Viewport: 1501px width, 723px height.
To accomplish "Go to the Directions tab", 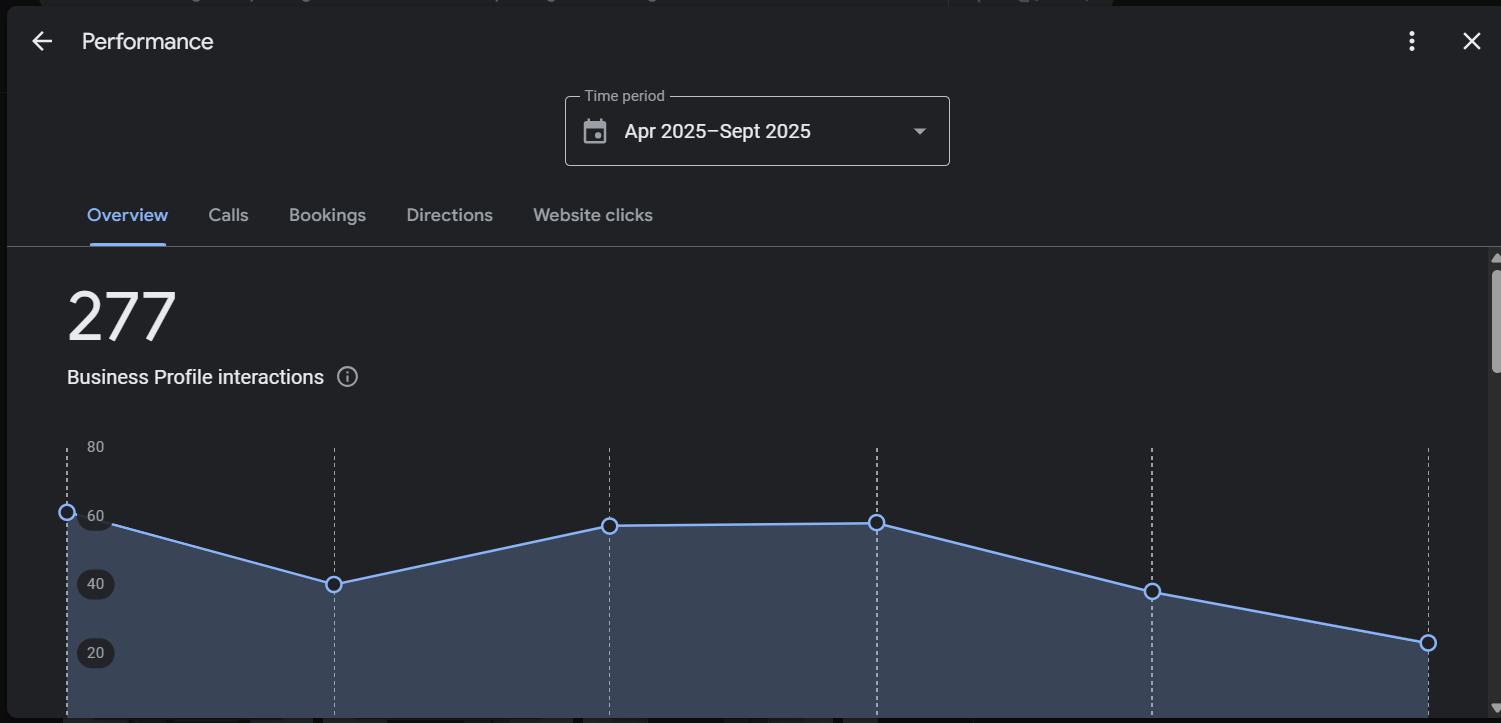I will click(x=449, y=215).
